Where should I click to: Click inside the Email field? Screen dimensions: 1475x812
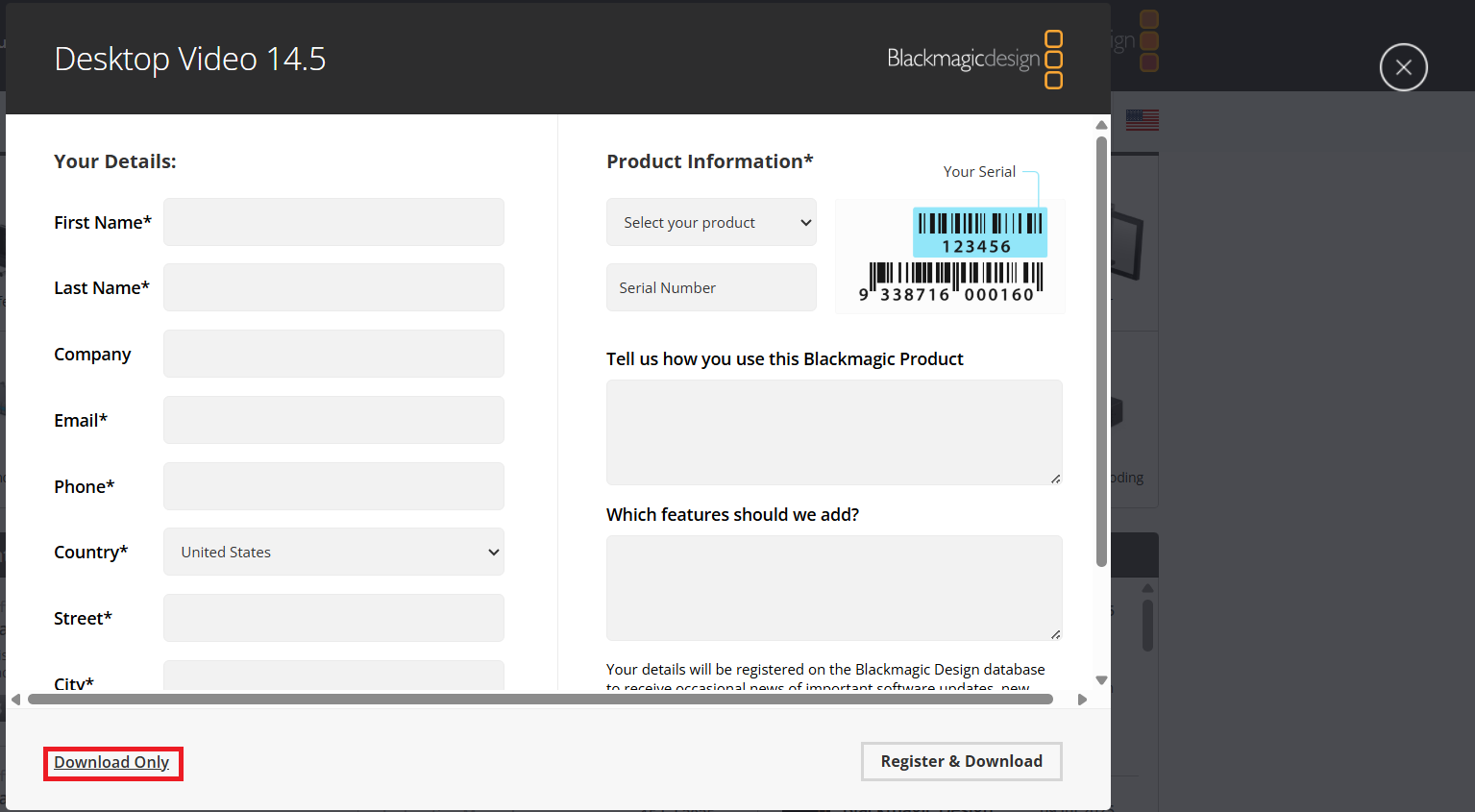333,420
